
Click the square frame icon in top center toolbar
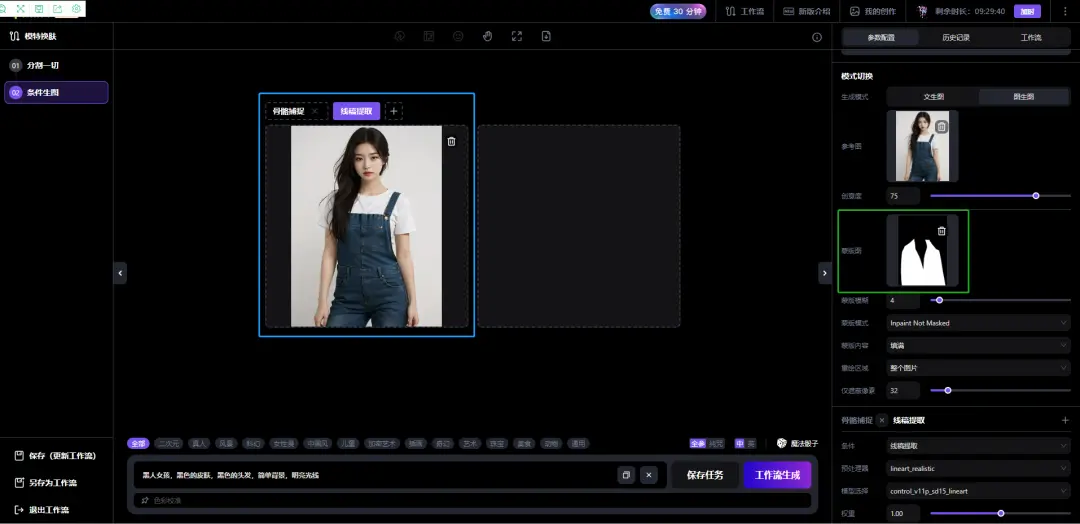tap(429, 36)
